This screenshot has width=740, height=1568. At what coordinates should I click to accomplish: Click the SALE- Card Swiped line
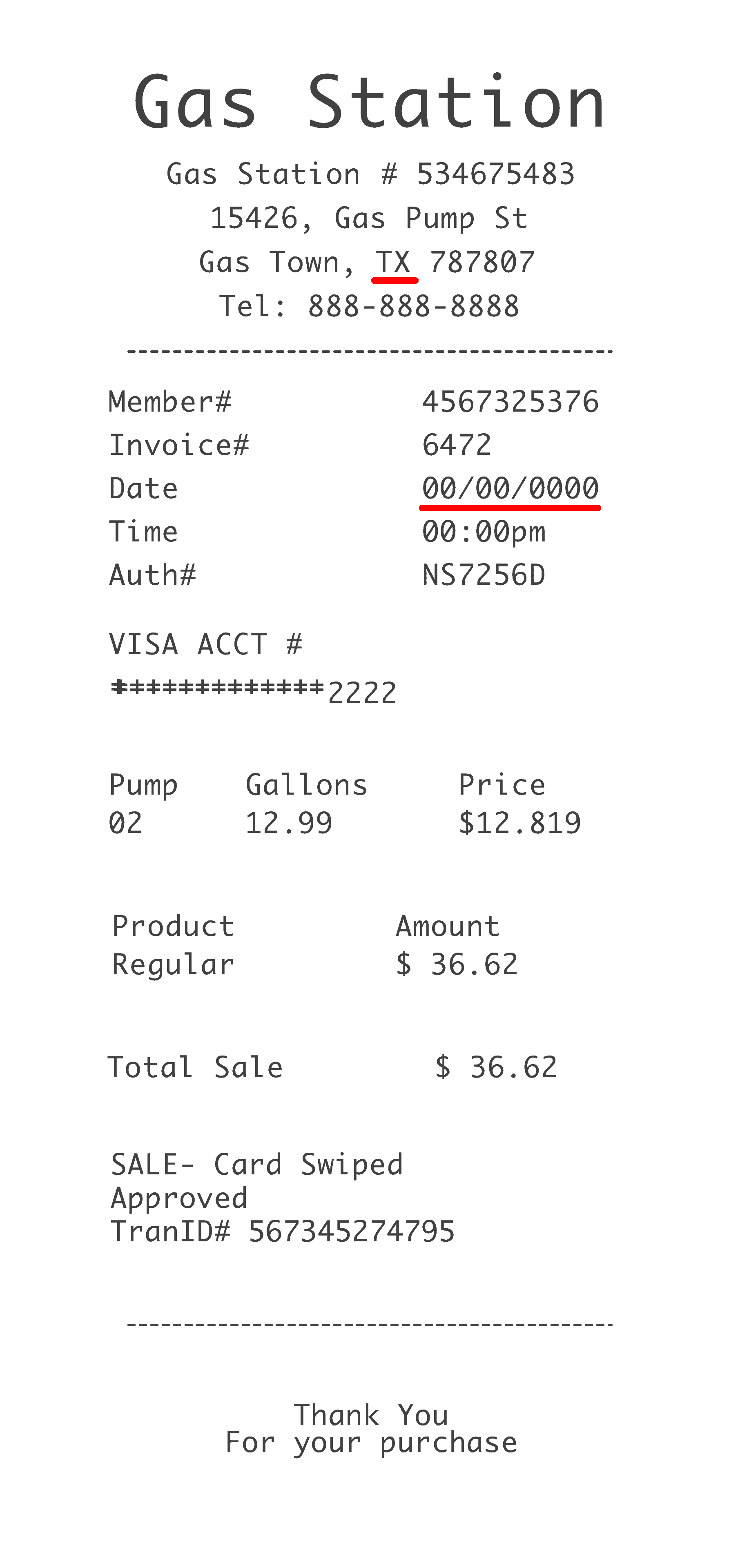click(x=257, y=1165)
